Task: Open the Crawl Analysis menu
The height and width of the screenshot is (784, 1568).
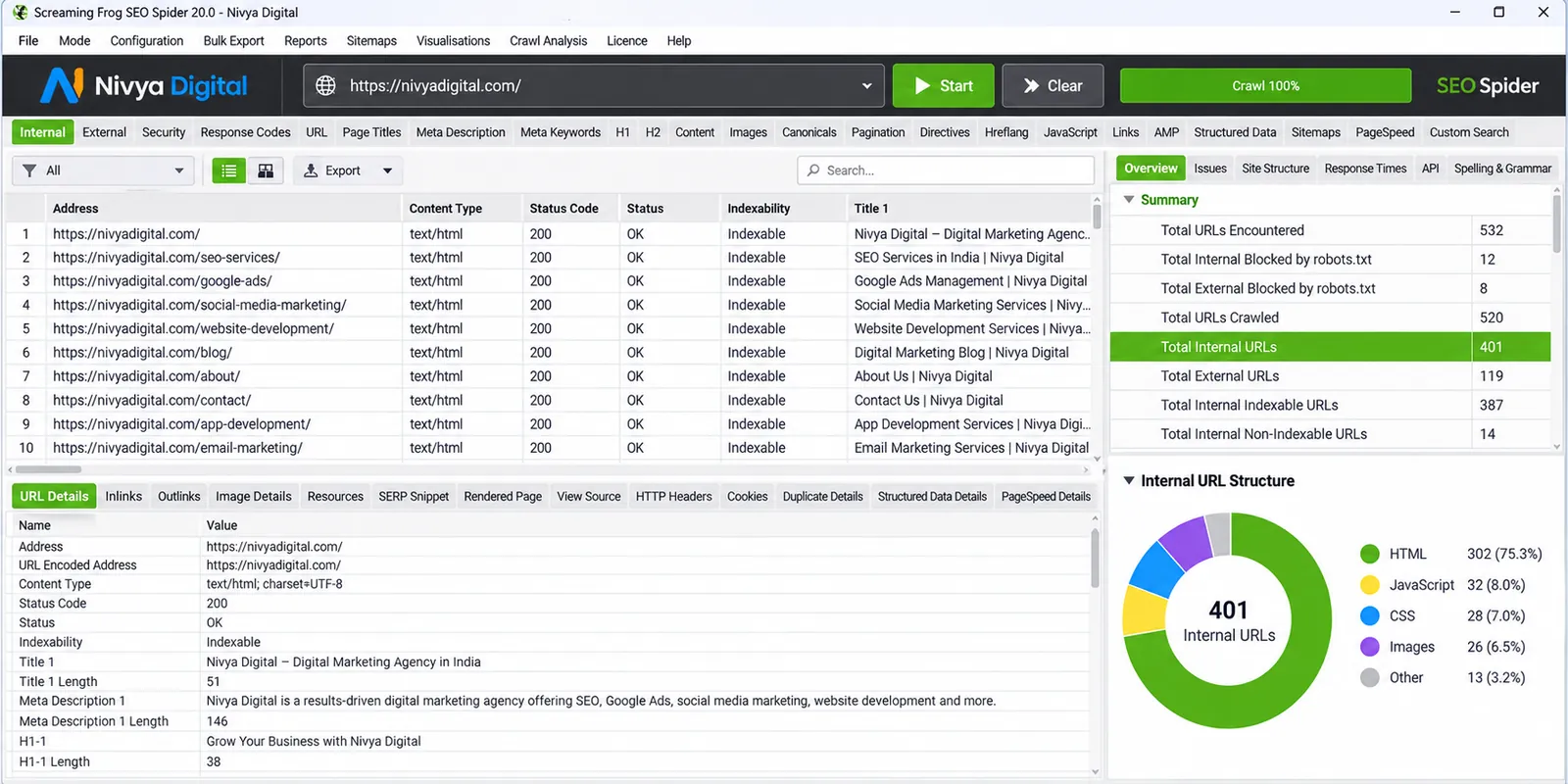Action: [x=548, y=41]
